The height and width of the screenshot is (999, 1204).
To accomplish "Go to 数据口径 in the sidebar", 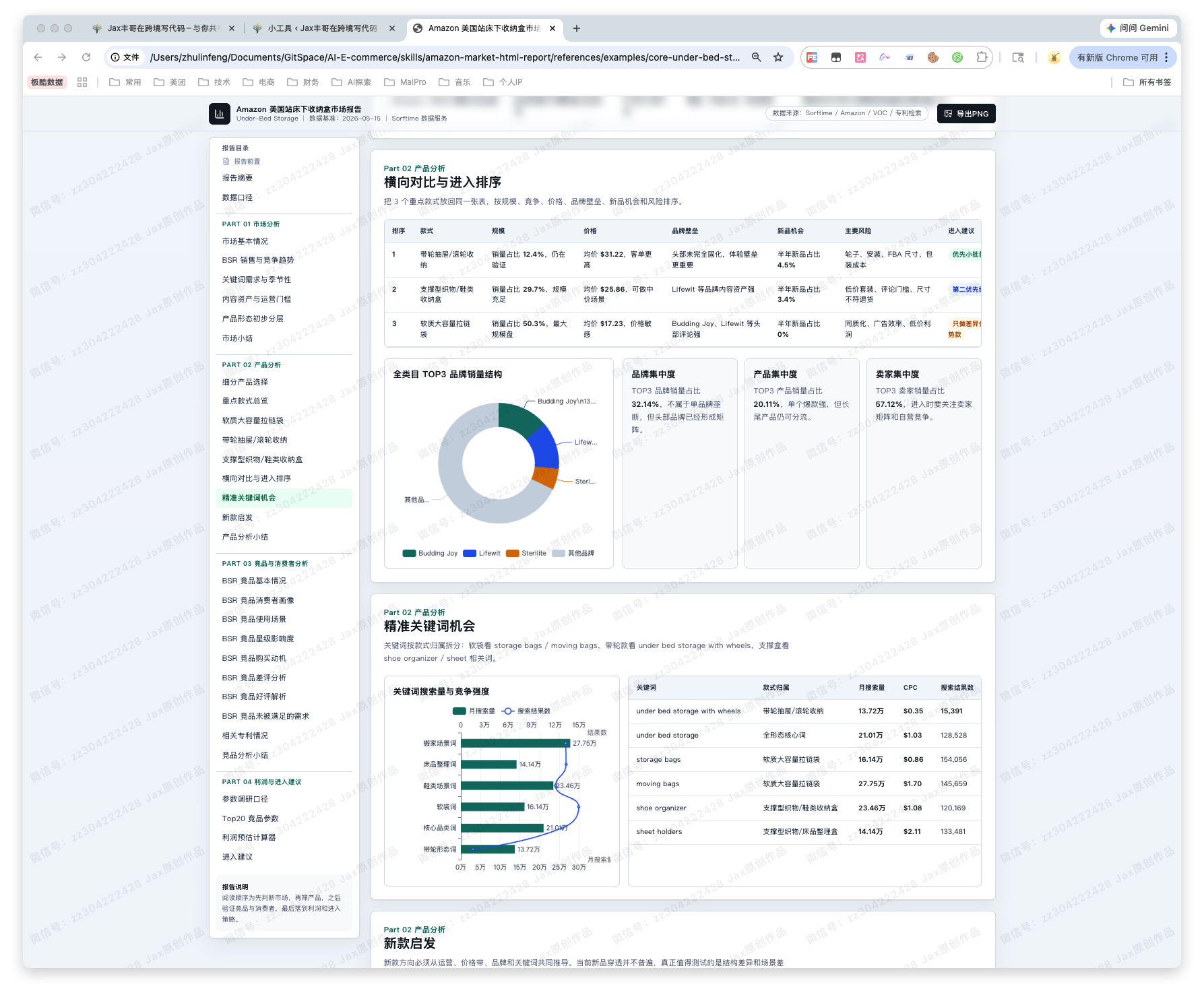I will point(238,198).
